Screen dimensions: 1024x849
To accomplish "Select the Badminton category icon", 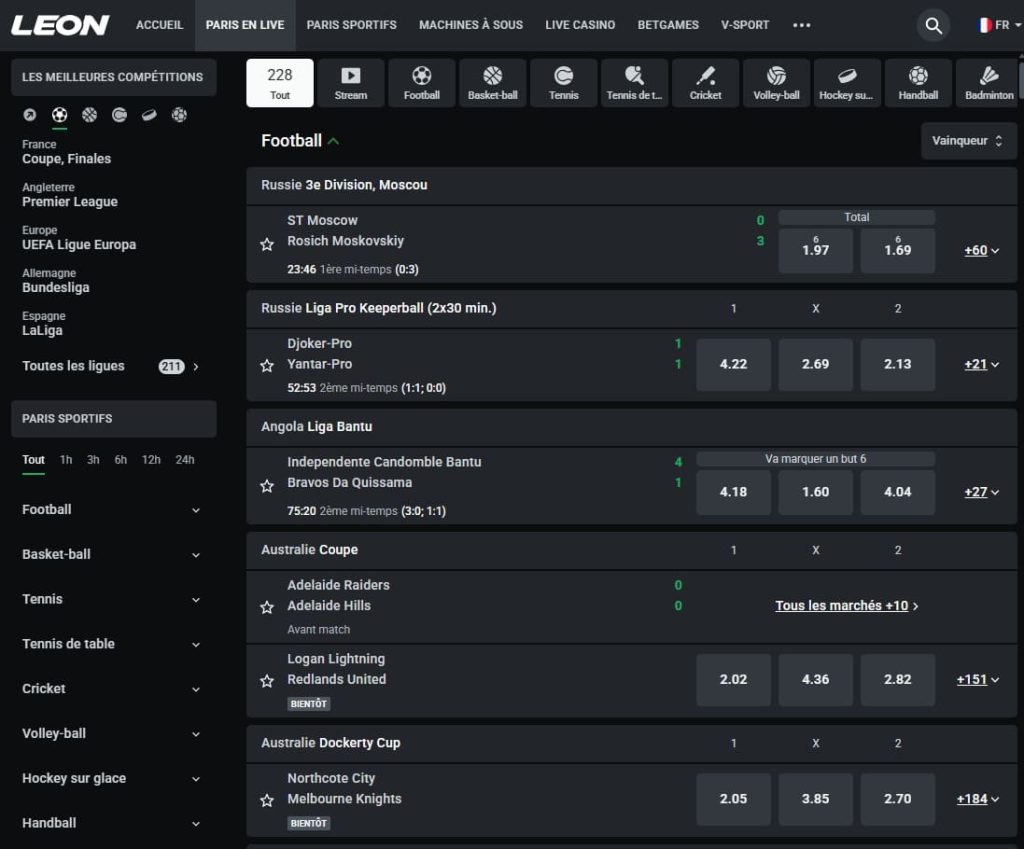I will [989, 83].
